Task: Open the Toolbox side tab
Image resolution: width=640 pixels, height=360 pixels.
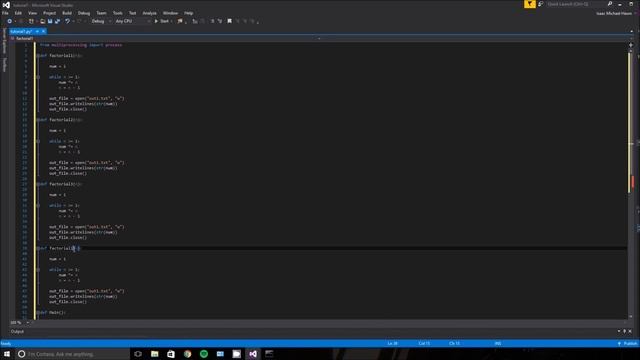Action: coord(4,64)
